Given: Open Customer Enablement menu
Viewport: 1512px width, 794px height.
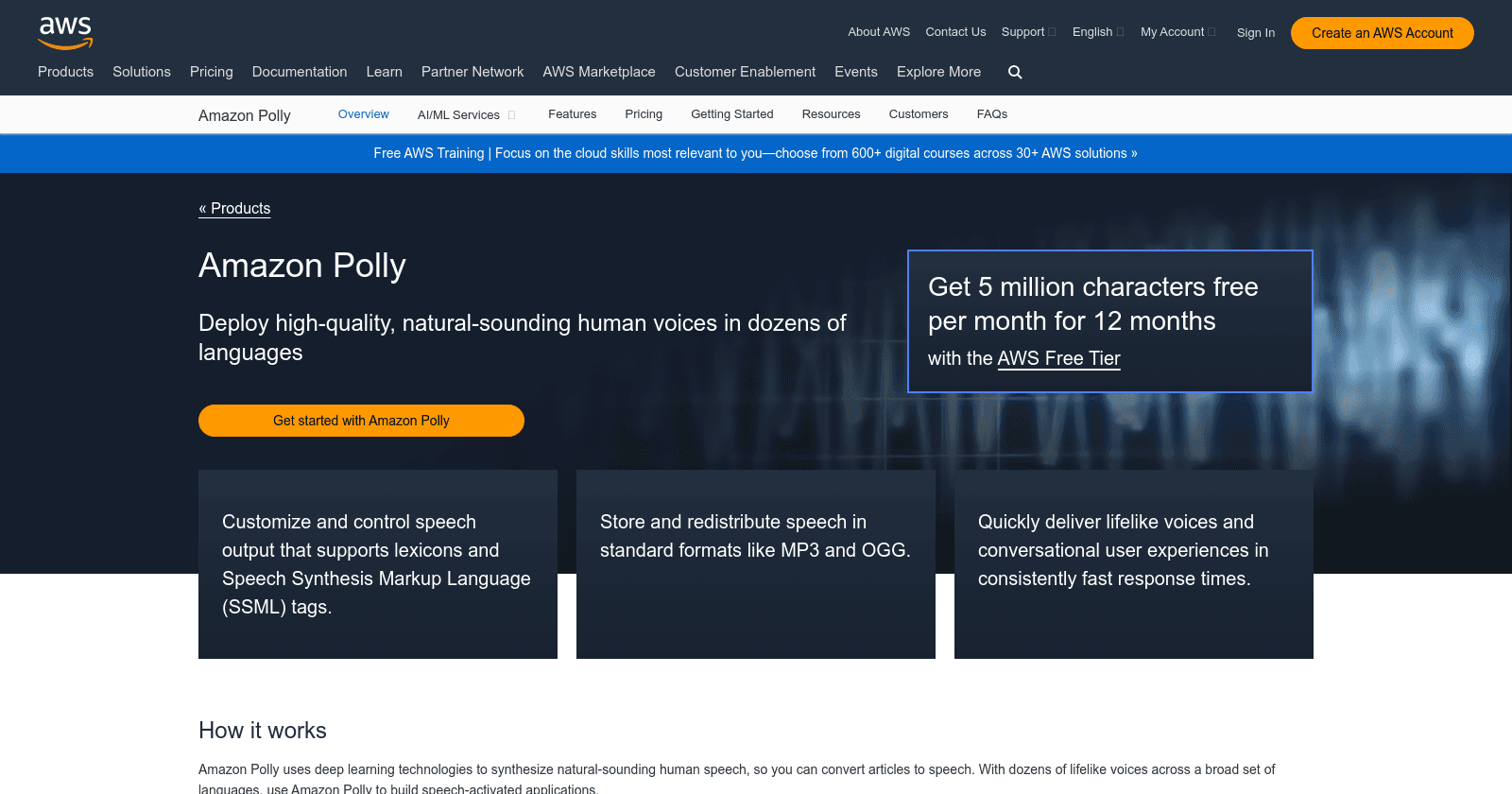Looking at the screenshot, I should [x=745, y=72].
